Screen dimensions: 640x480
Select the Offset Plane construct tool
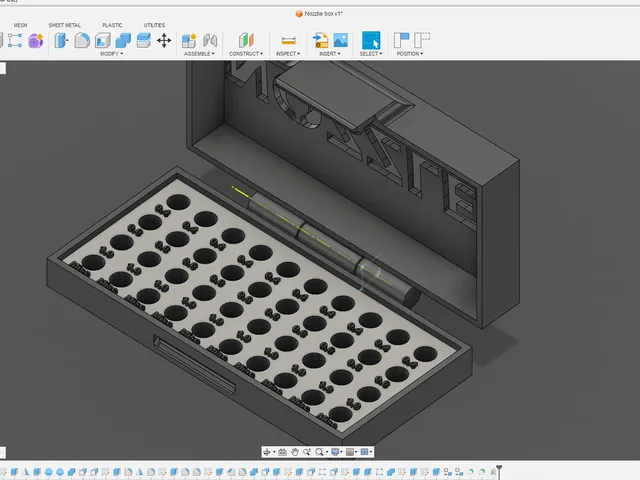point(246,40)
